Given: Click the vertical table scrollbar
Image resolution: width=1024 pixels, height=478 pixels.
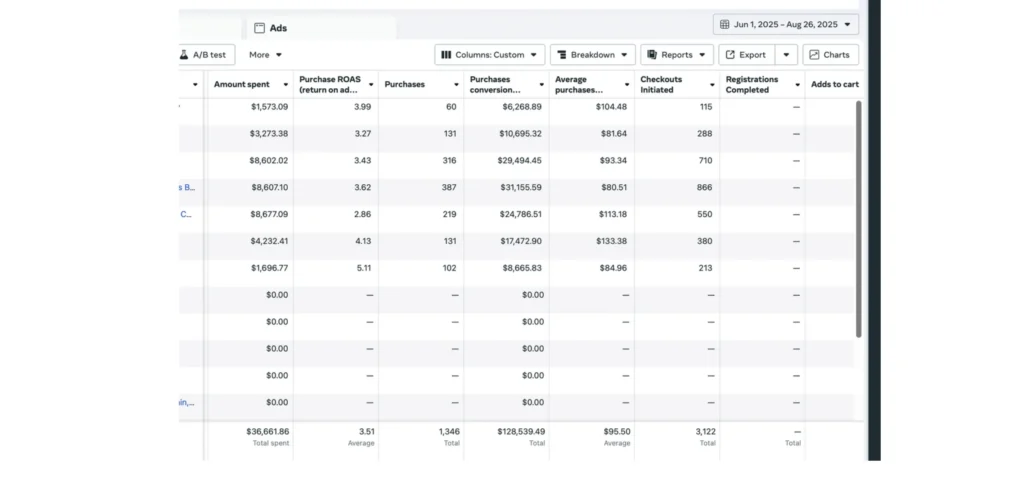Looking at the screenshot, I should tap(858, 218).
